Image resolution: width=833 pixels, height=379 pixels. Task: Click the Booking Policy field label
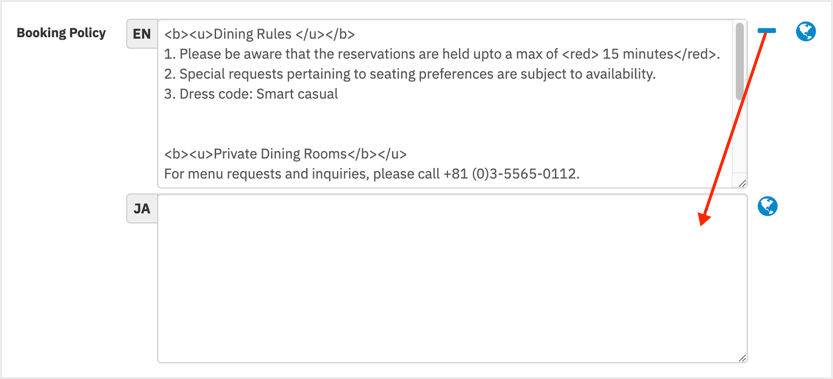click(x=61, y=33)
